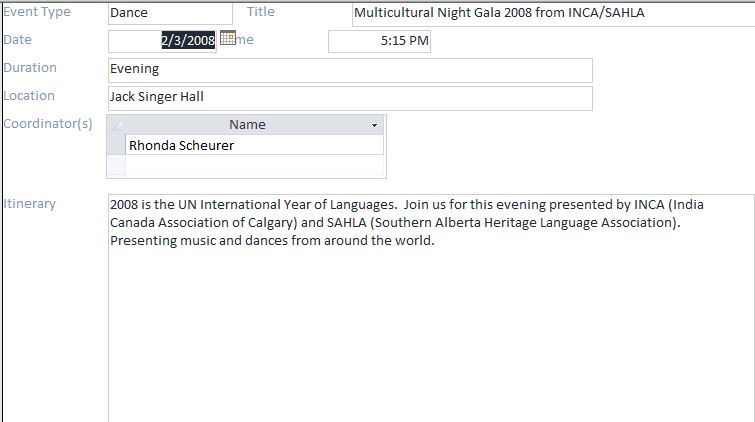Click into the Title field with Multicultural Night Gala
Viewport: 755px width, 422px height.
(554, 13)
